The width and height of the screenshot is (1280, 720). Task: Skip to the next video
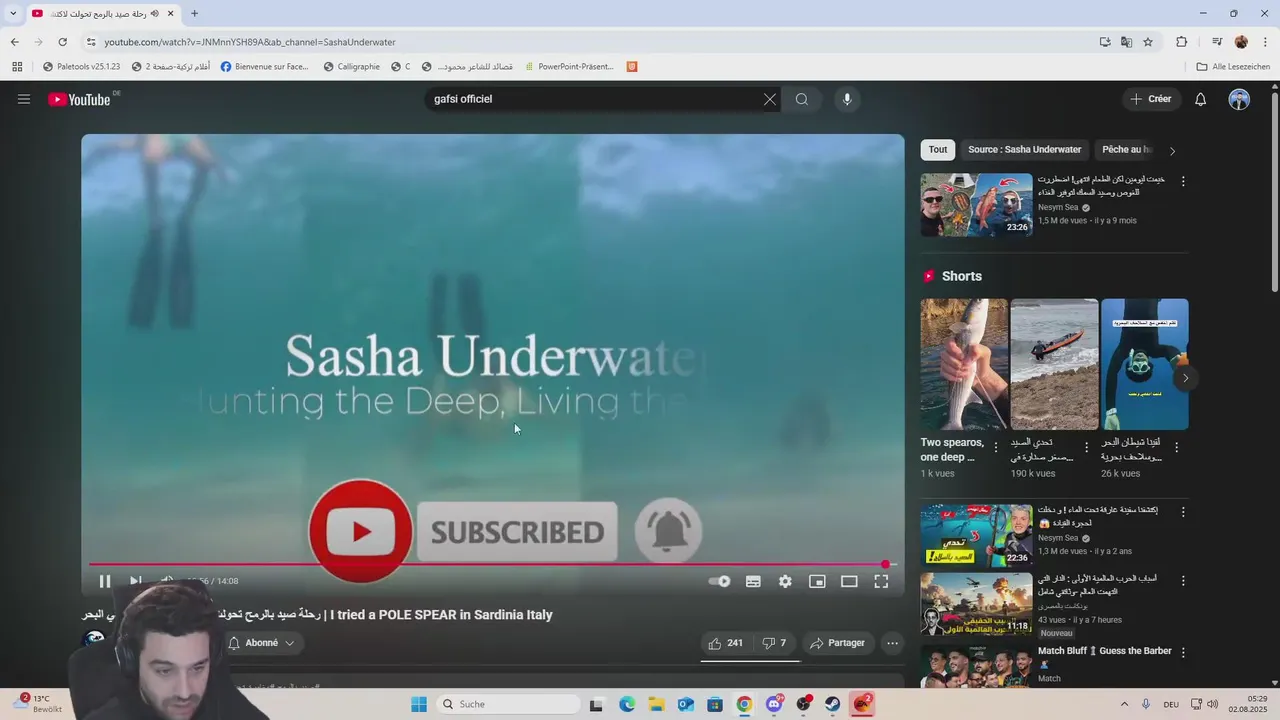pos(135,581)
